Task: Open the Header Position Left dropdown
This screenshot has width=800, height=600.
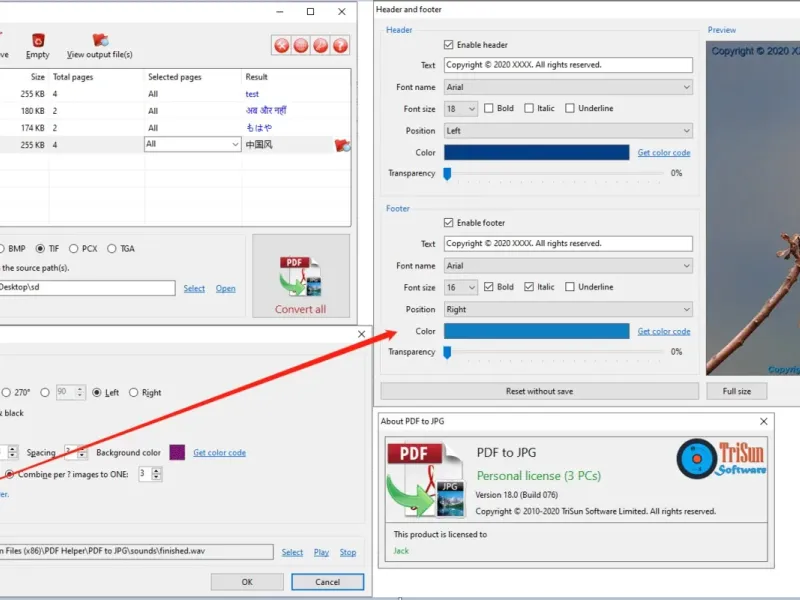Action: (568, 131)
